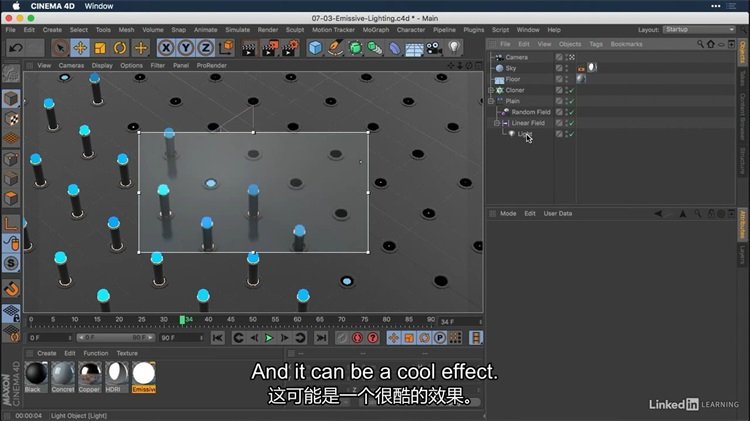Select the Sky object

(510, 68)
